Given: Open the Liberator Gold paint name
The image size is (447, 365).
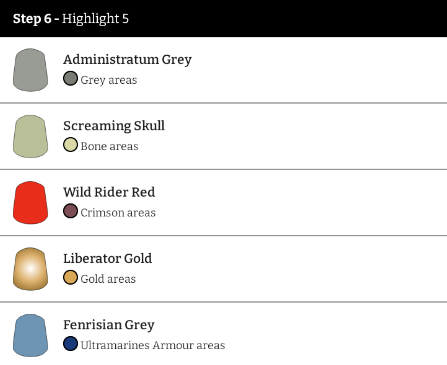Looking at the screenshot, I should 107,259.
